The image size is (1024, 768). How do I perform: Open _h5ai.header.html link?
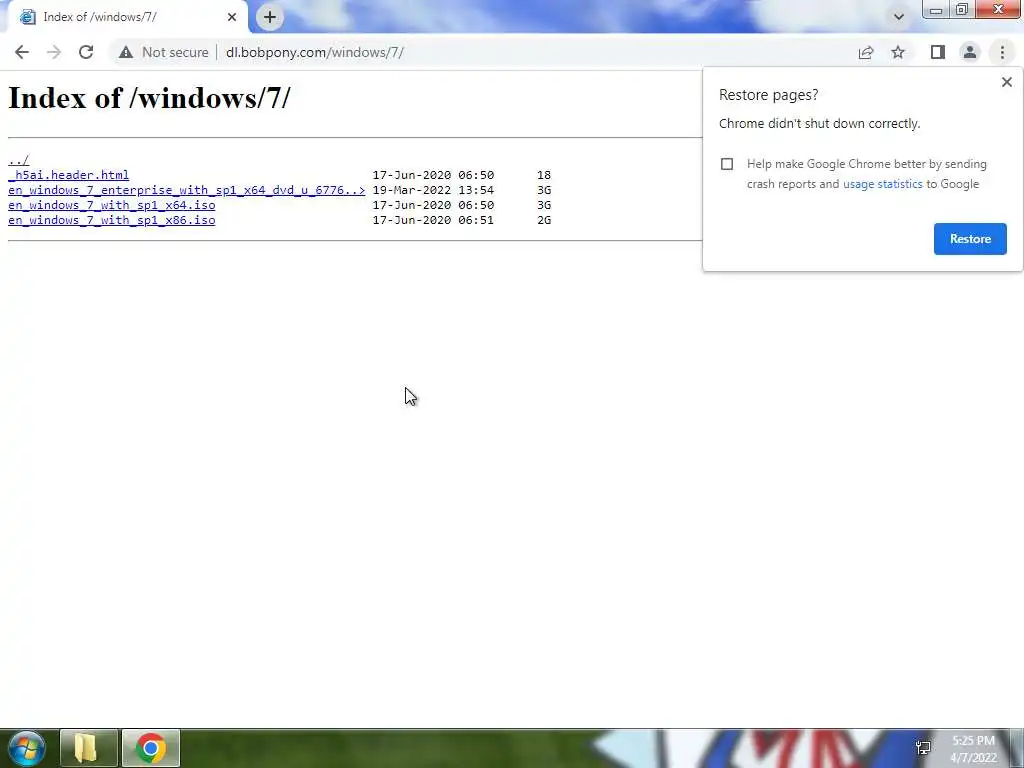(x=69, y=175)
